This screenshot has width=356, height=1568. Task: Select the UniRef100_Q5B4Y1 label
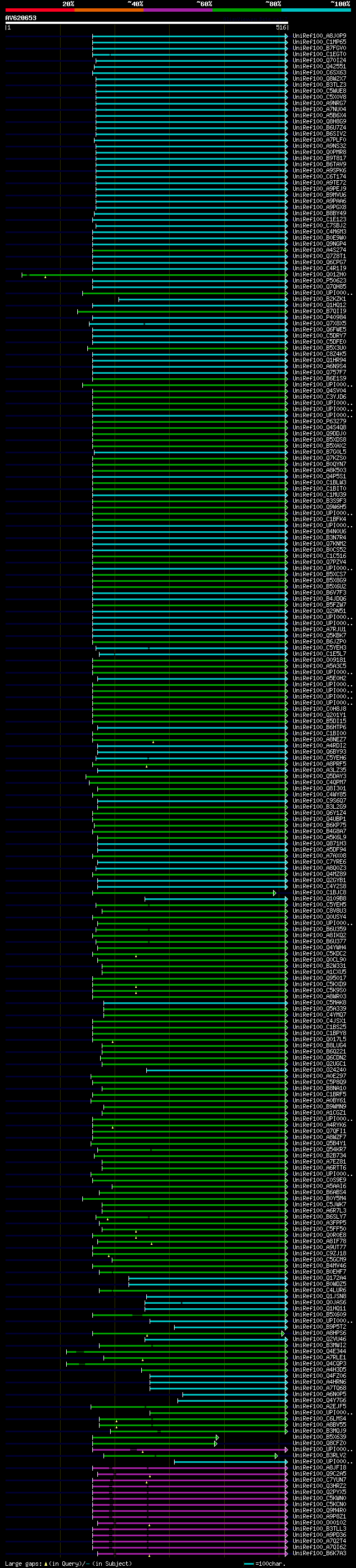[x=319, y=1143]
